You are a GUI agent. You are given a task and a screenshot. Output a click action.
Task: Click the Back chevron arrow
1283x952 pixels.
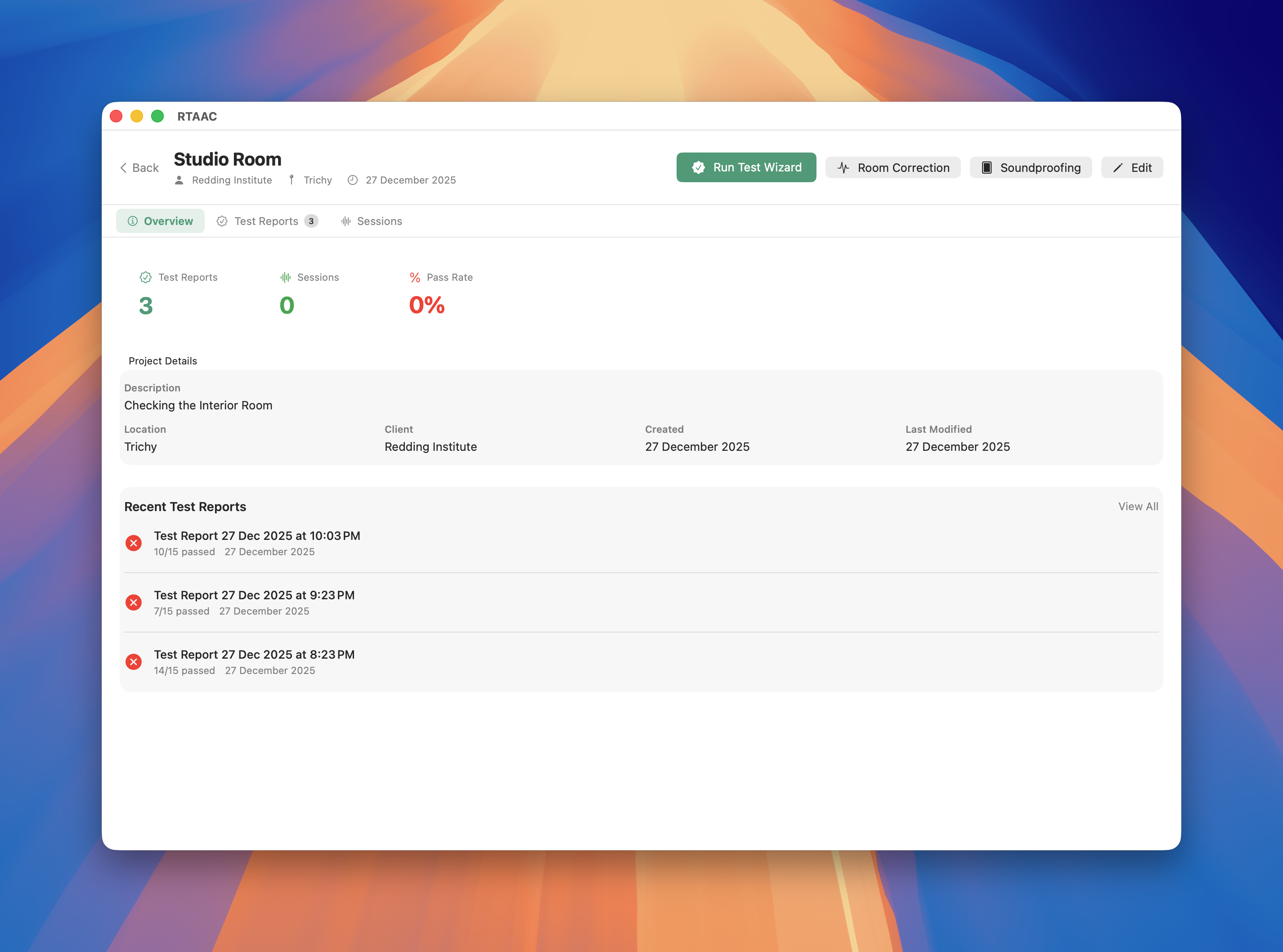[123, 168]
